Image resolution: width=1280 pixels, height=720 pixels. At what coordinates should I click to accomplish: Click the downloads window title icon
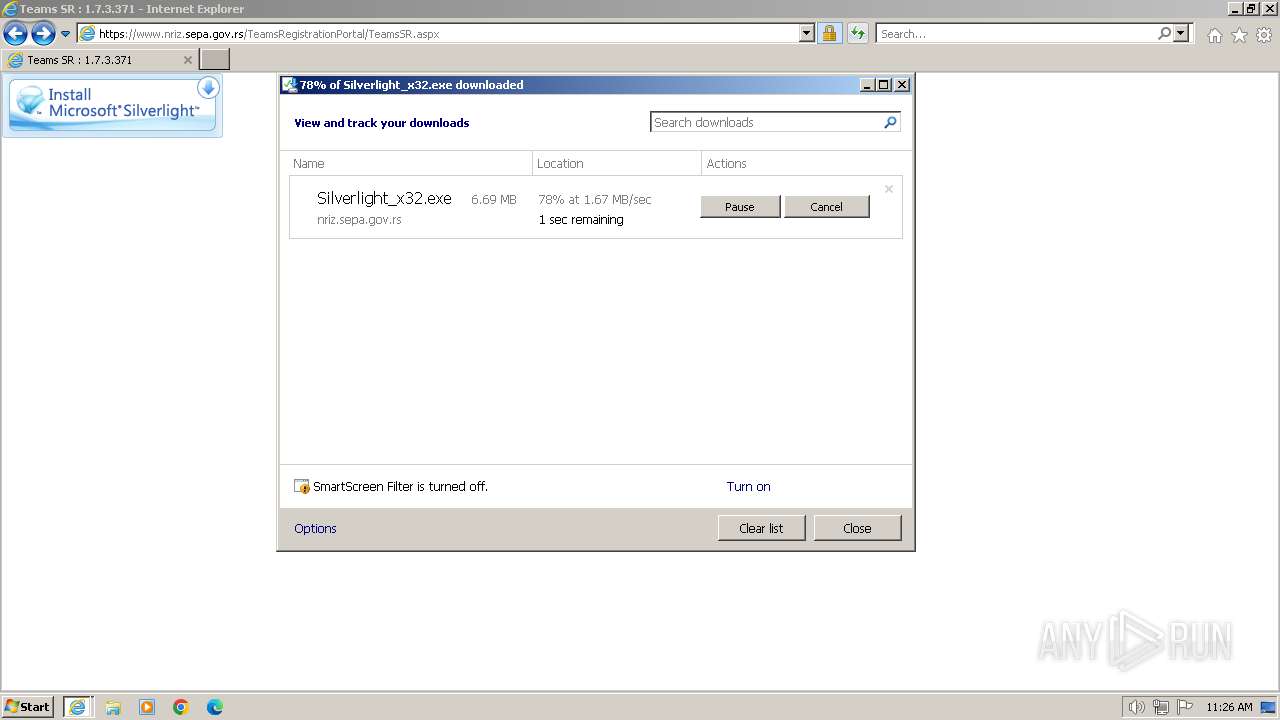click(289, 85)
